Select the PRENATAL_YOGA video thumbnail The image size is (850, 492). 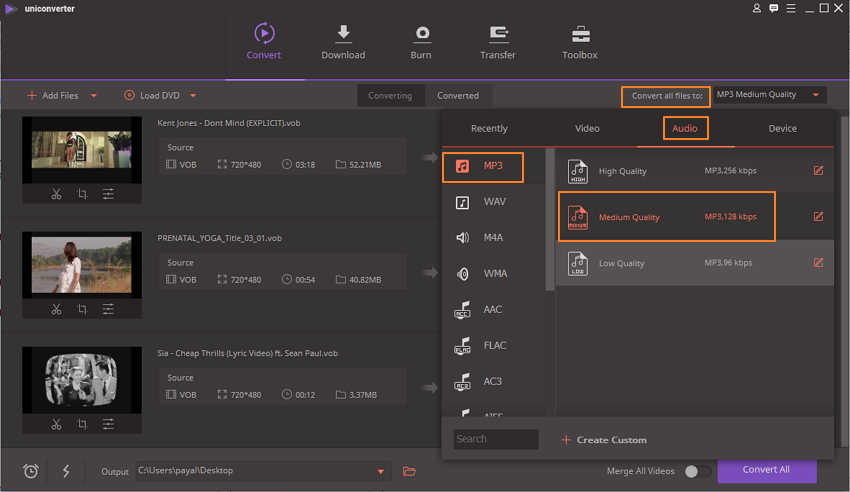[x=81, y=264]
